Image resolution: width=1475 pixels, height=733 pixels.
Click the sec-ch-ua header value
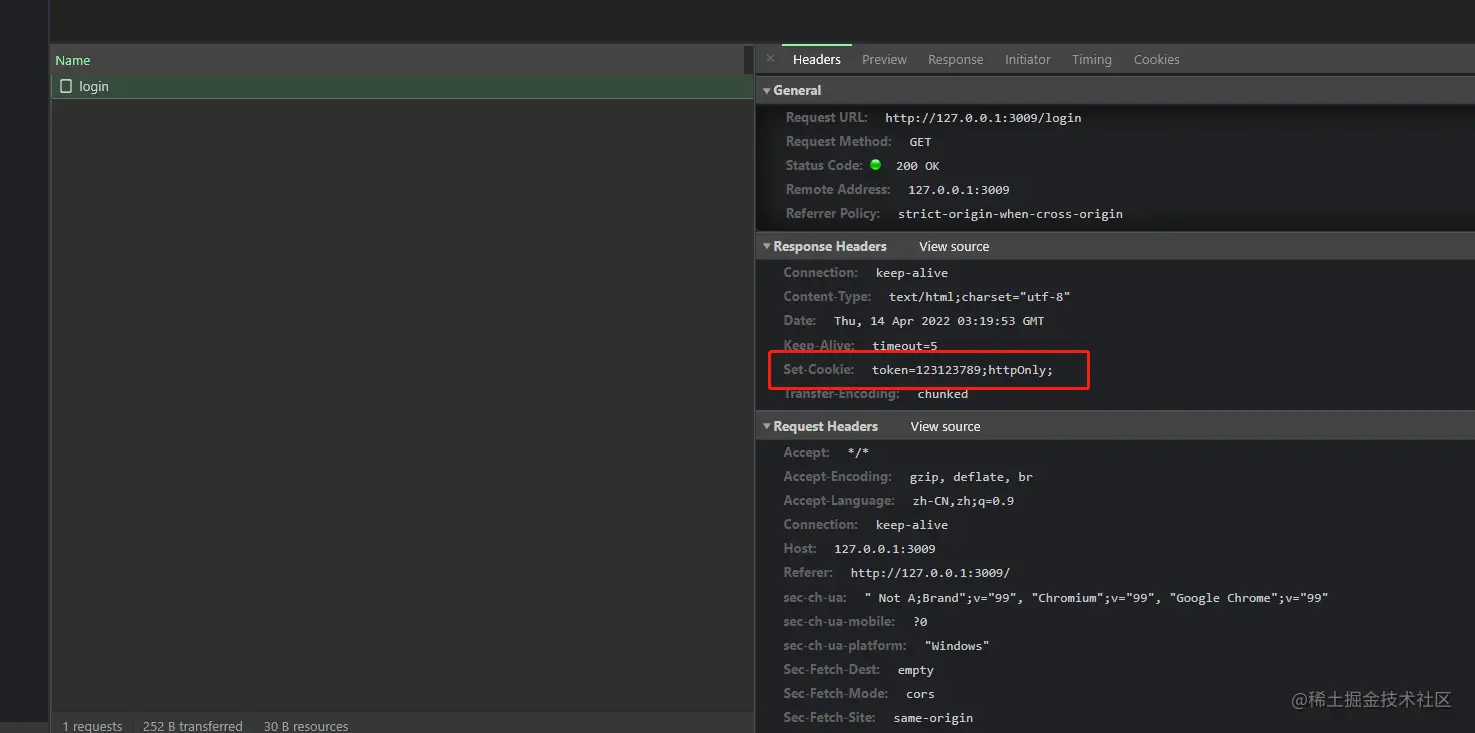(1096, 598)
